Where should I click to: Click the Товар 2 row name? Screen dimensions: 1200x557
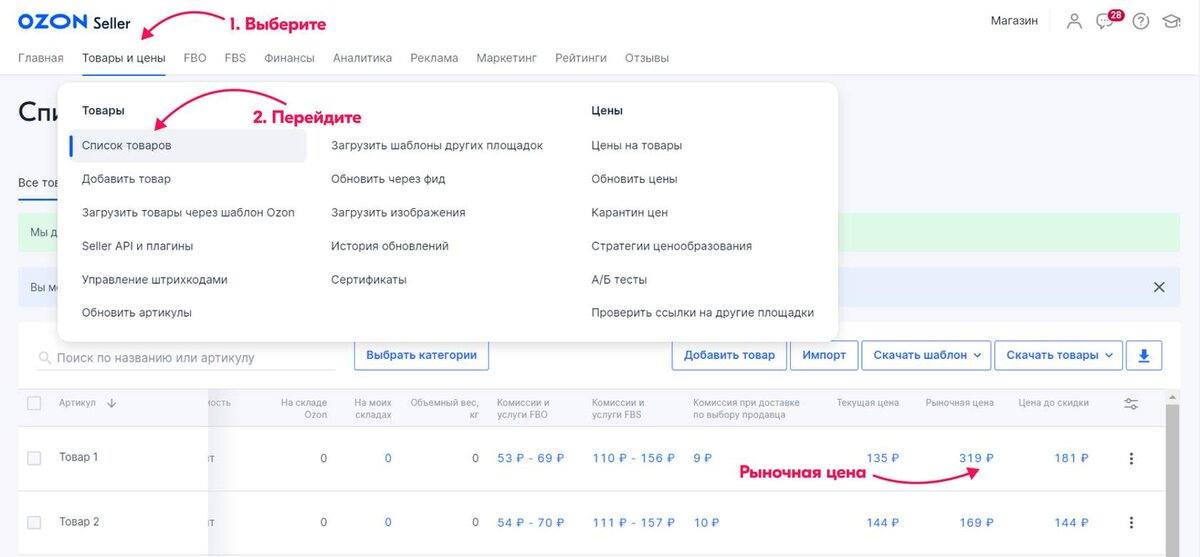(x=79, y=522)
